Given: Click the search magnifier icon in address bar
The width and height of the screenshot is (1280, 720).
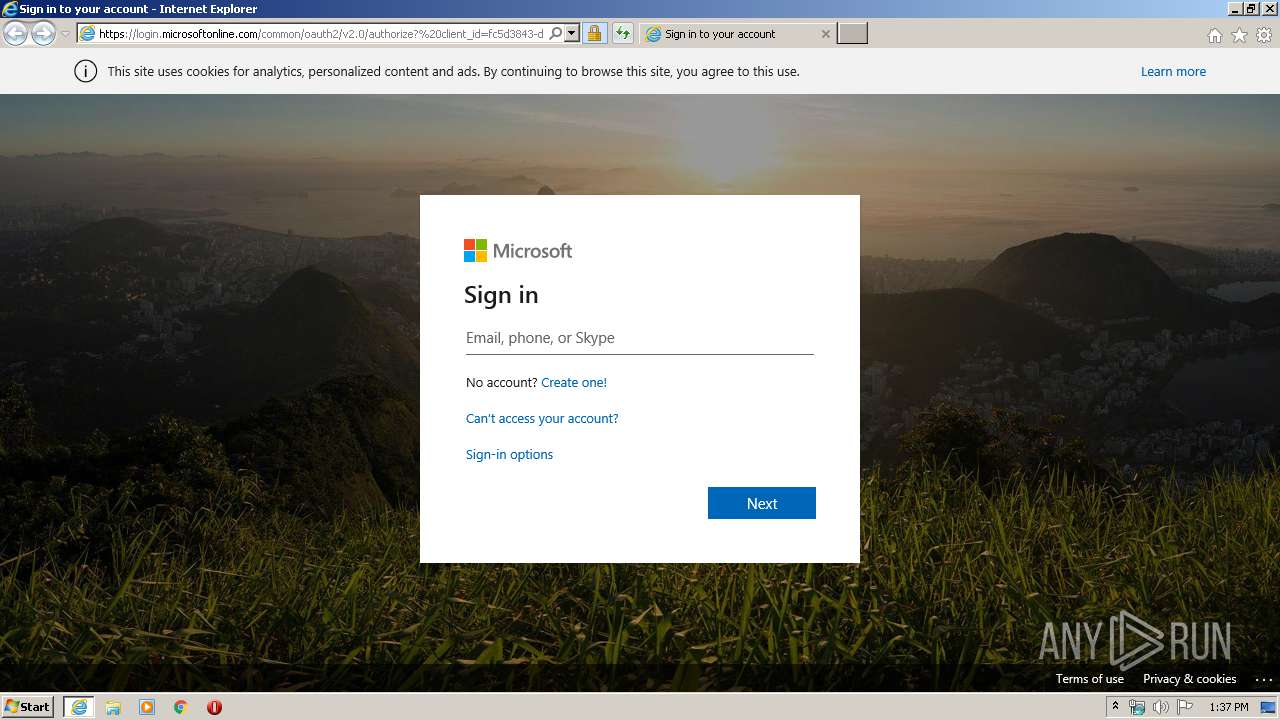Looking at the screenshot, I should 556,33.
